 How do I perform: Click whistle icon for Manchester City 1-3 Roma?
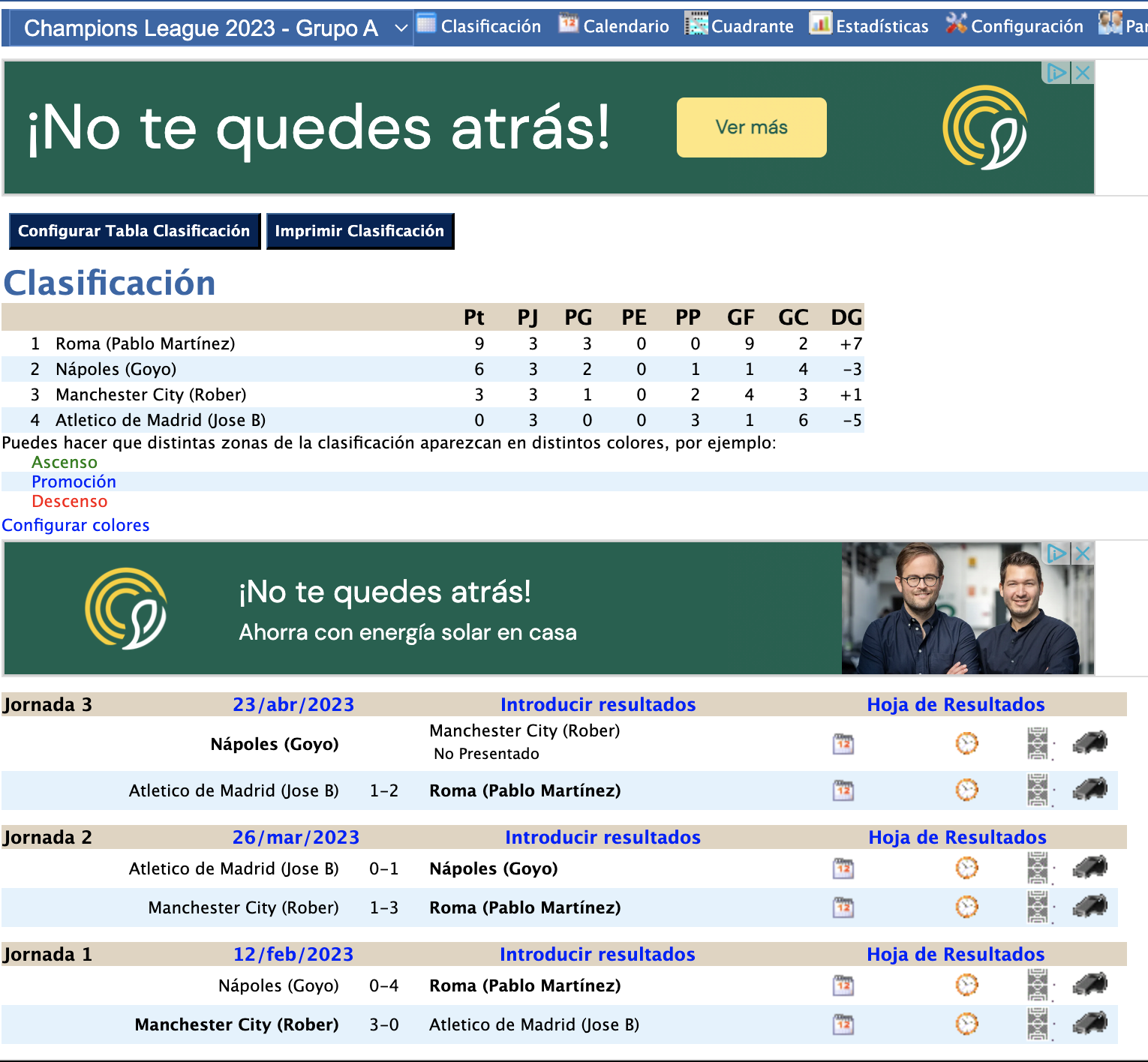[x=1090, y=907]
